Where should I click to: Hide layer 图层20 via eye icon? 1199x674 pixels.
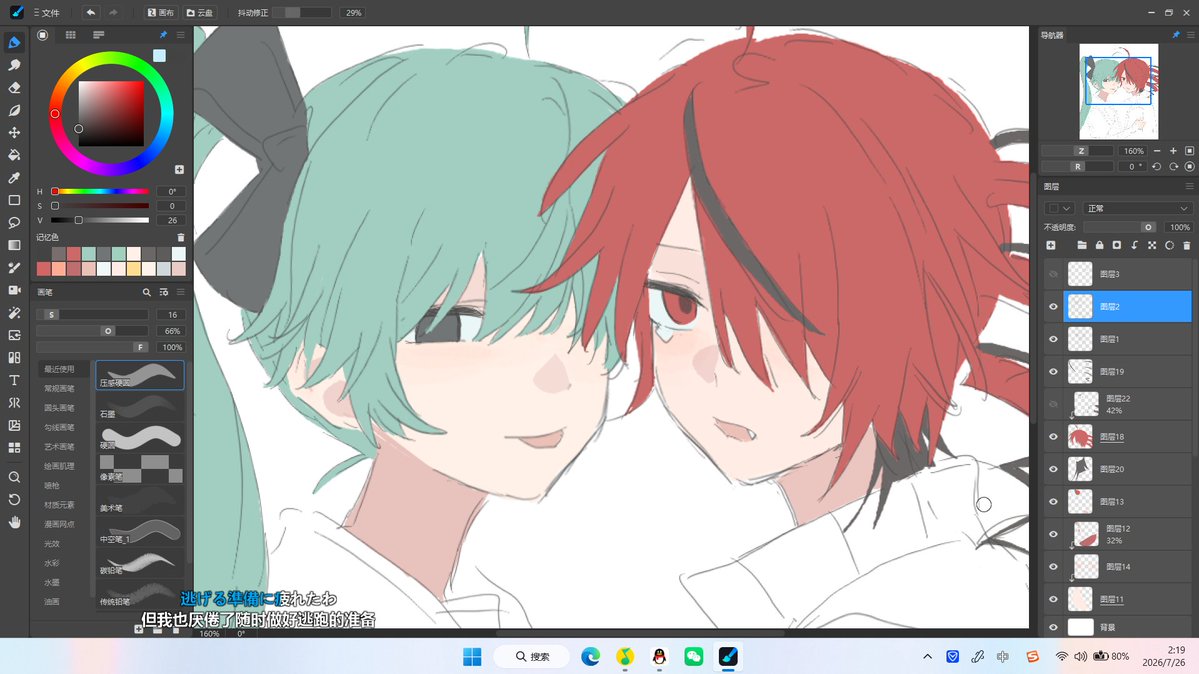[x=1053, y=469]
